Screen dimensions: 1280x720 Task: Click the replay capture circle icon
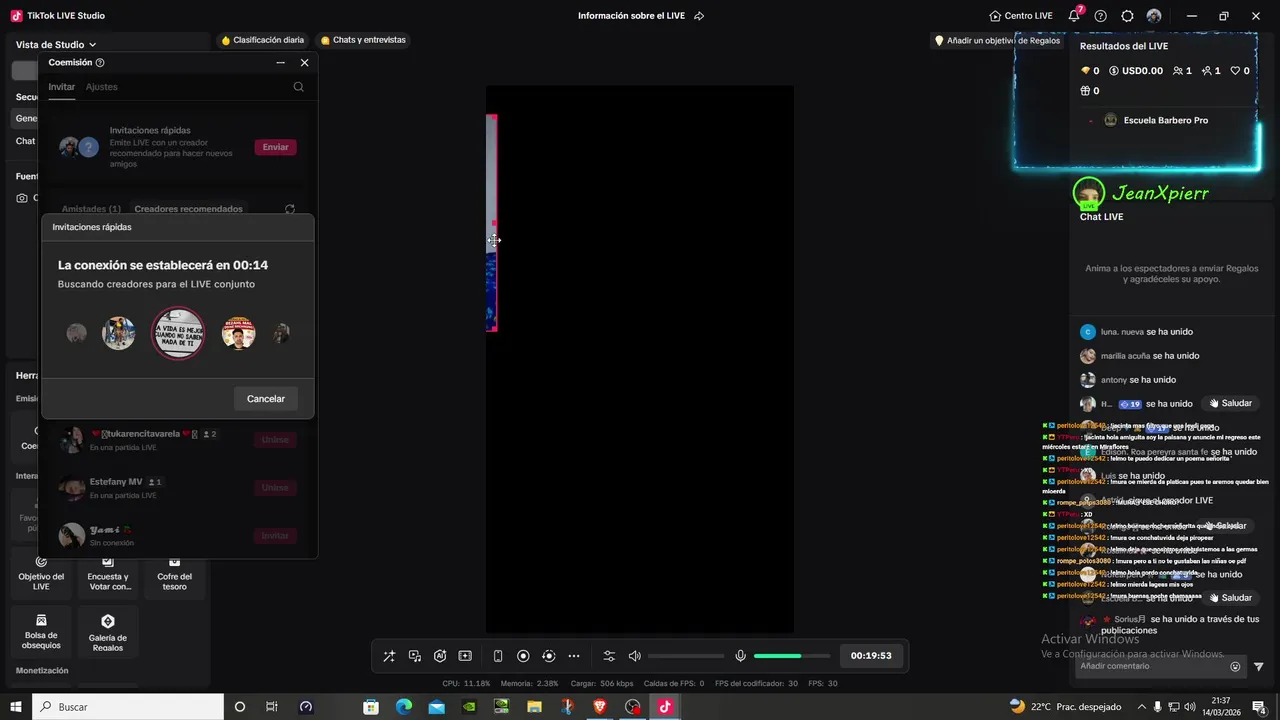pos(548,656)
